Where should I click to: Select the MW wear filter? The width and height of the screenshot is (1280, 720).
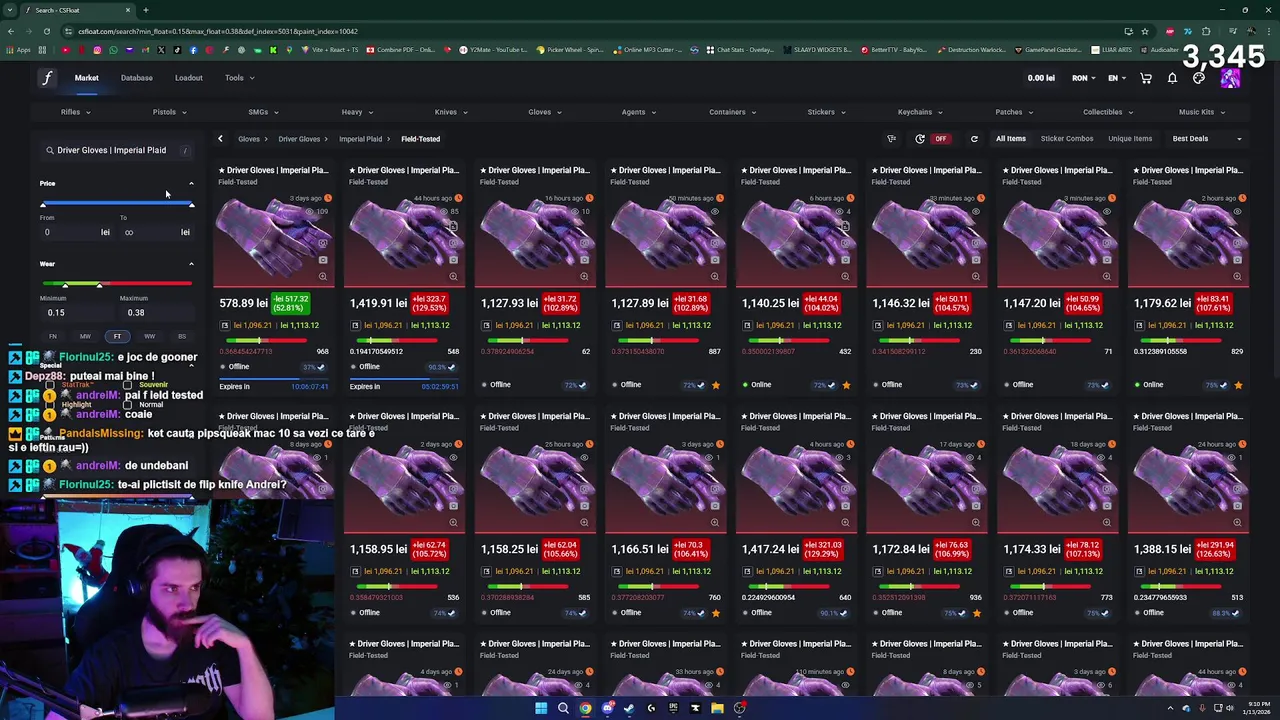(85, 336)
